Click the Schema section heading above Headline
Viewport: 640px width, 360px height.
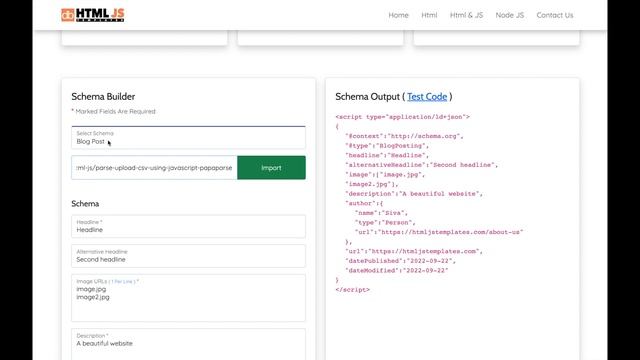(x=85, y=204)
